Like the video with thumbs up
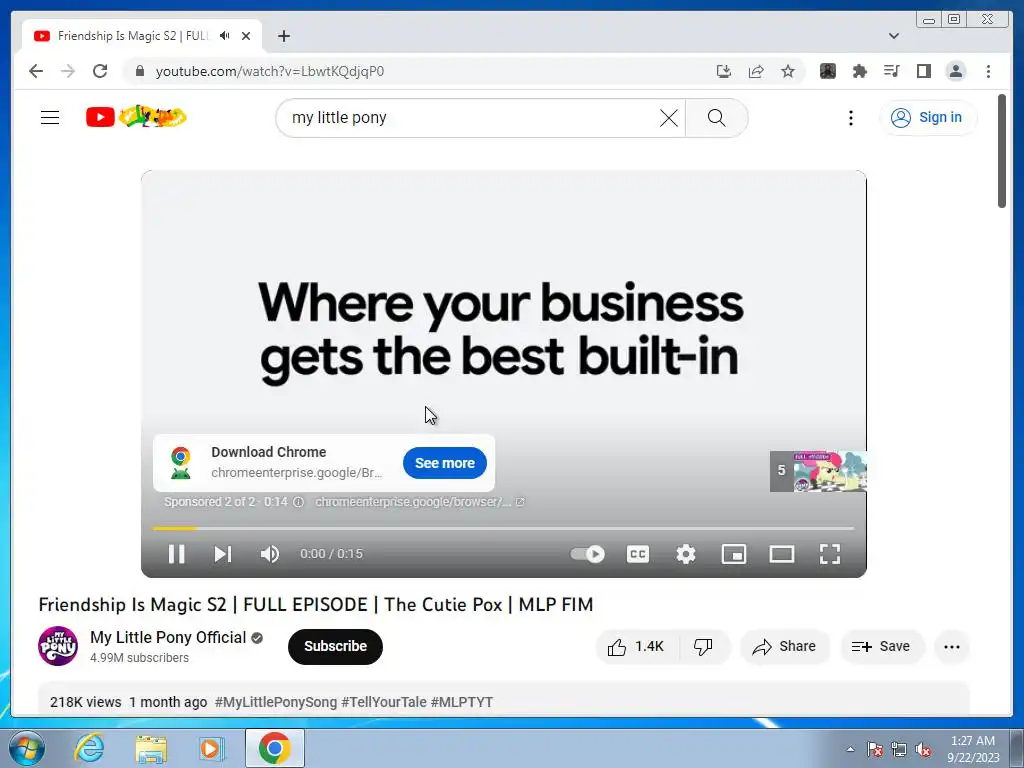1024x768 pixels. tap(636, 647)
